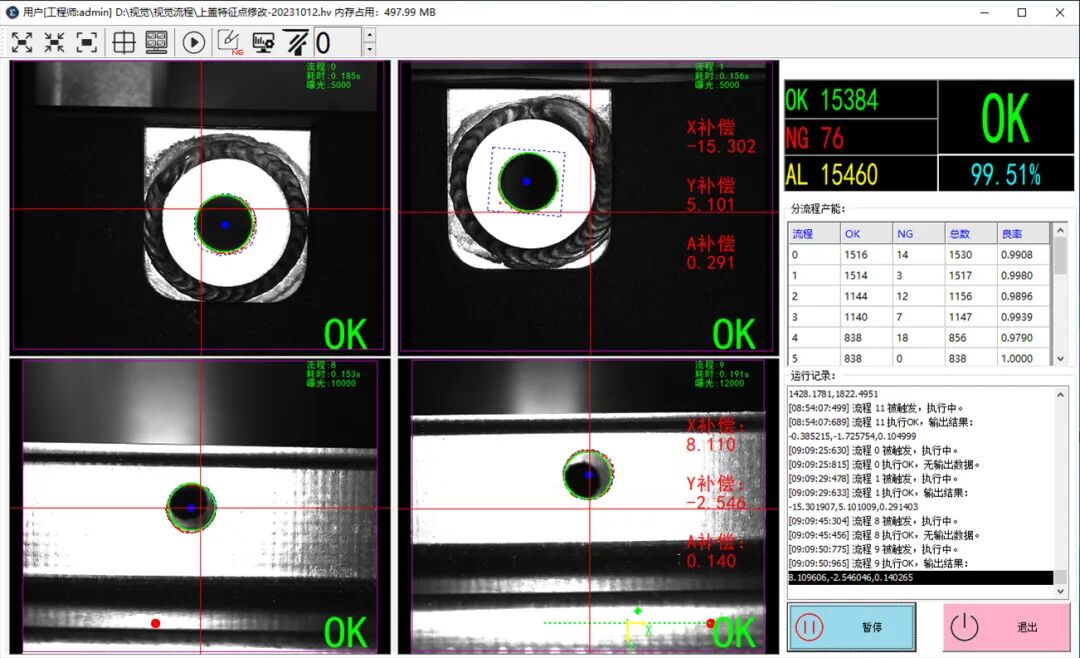This screenshot has height=658, width=1080.
Task: Select yield cell 0.9896
Action: tap(1024, 296)
